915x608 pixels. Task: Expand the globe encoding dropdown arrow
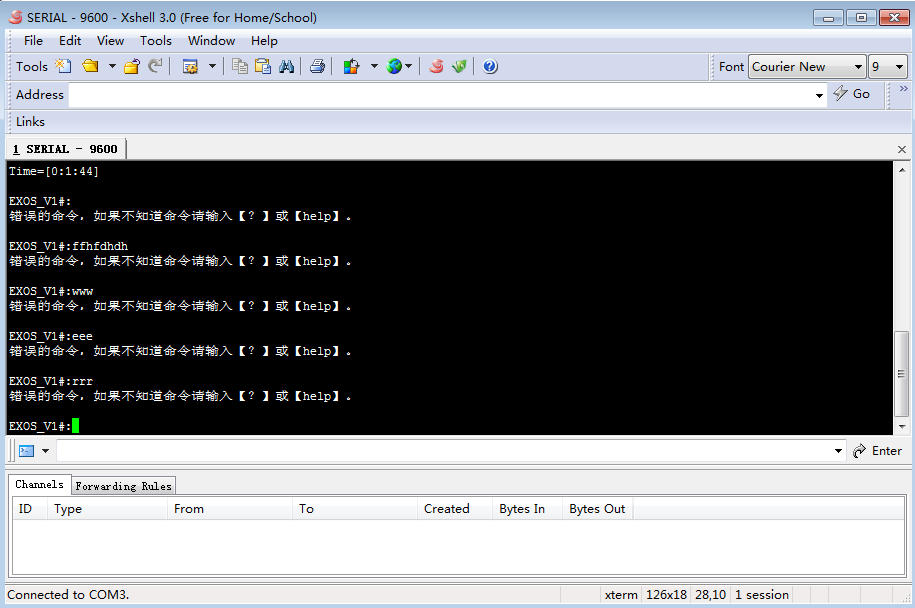(x=408, y=67)
